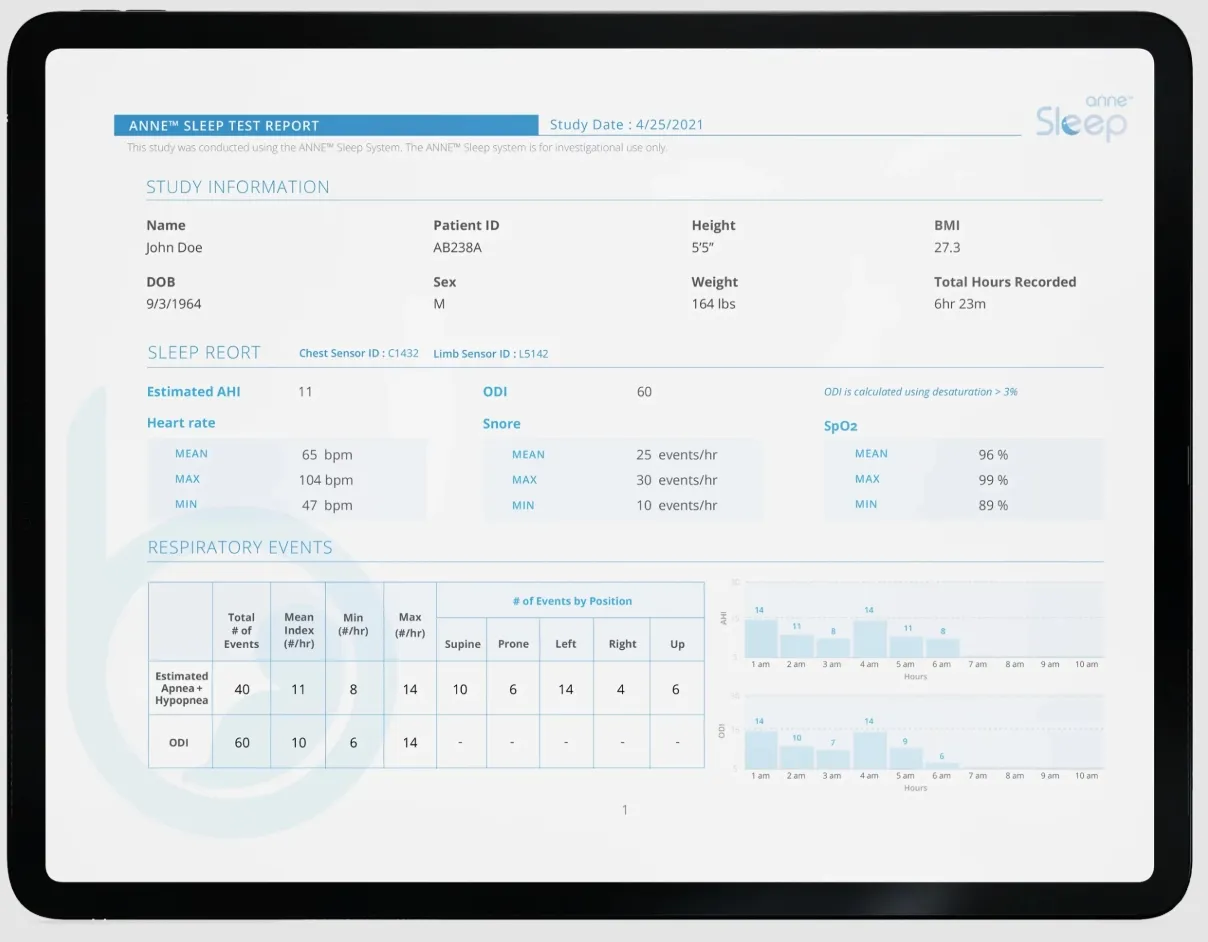Click the Limb Sensor ID L5142
1208x942 pixels.
click(x=491, y=354)
